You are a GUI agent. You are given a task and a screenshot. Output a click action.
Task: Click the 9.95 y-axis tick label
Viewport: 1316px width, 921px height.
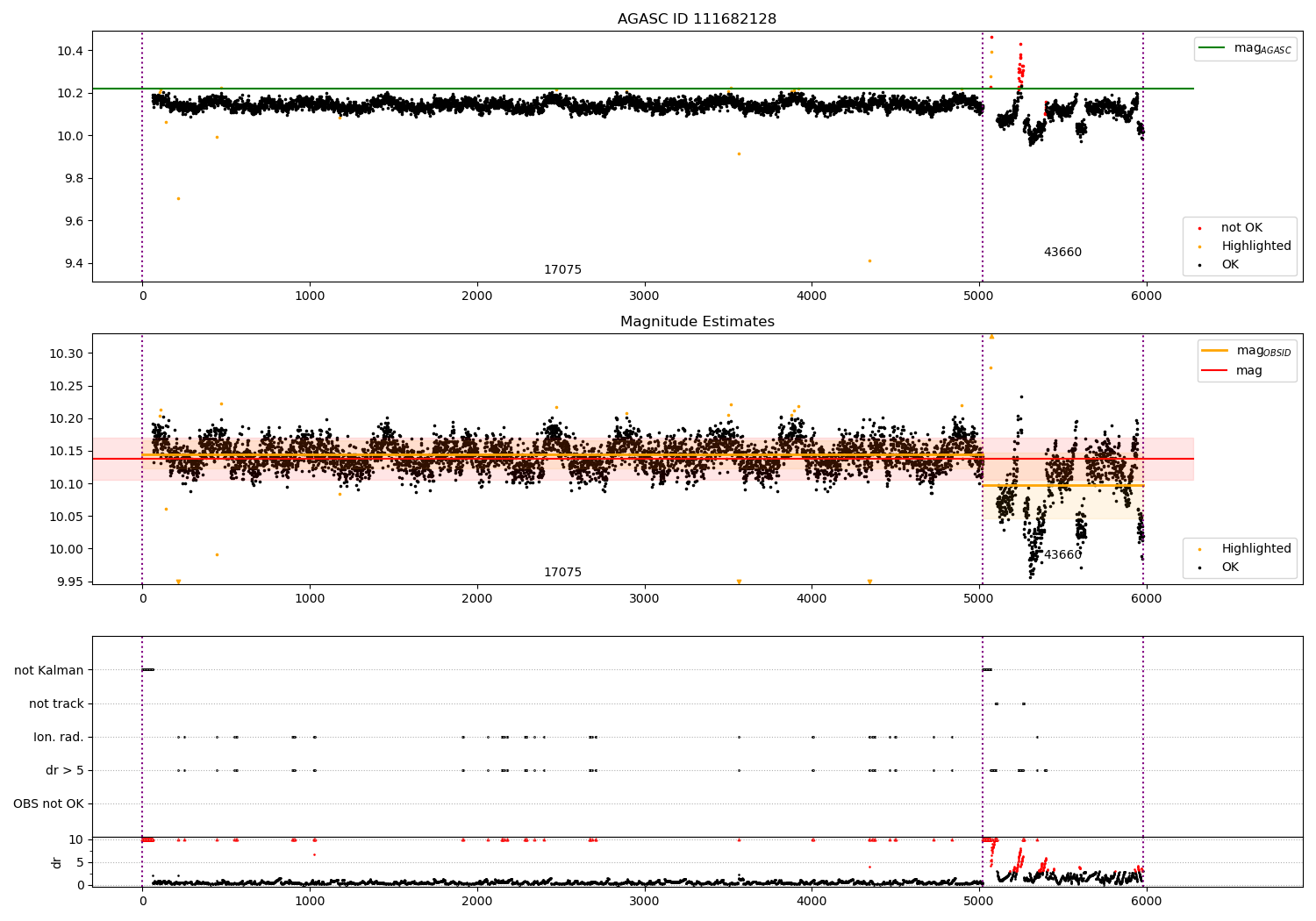point(70,582)
